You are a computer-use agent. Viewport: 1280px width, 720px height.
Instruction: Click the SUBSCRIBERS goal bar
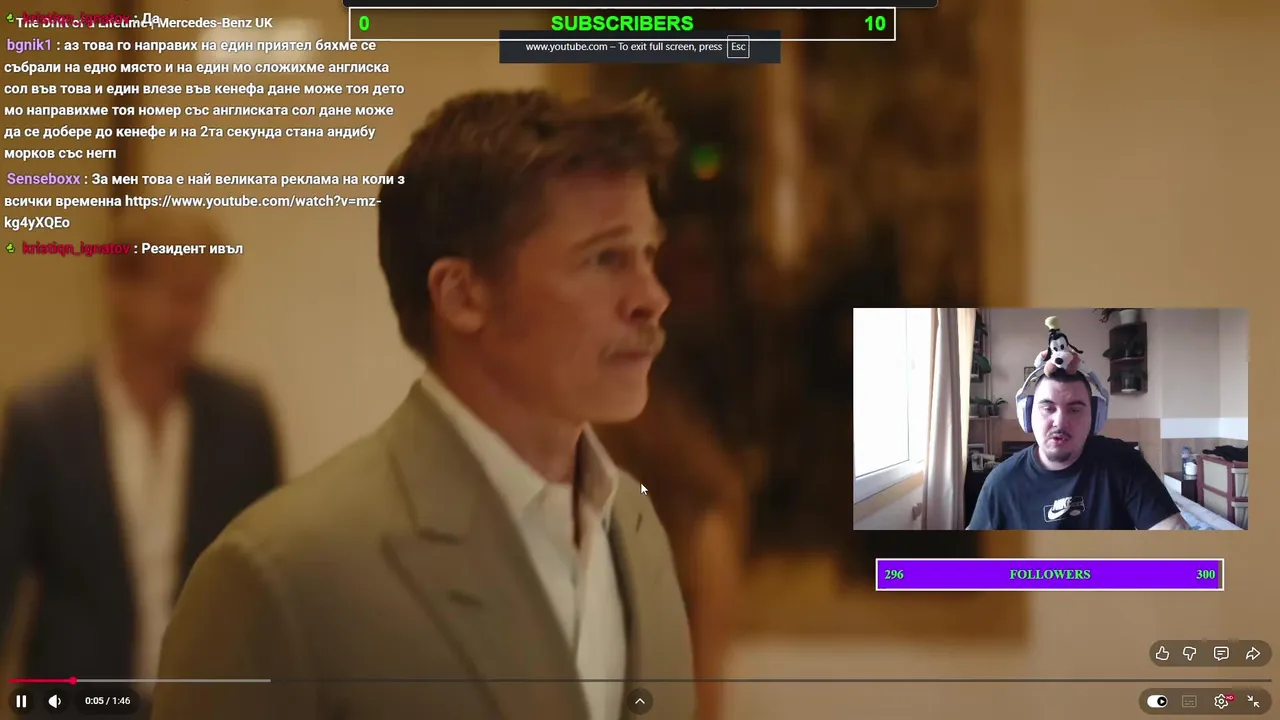pos(622,23)
